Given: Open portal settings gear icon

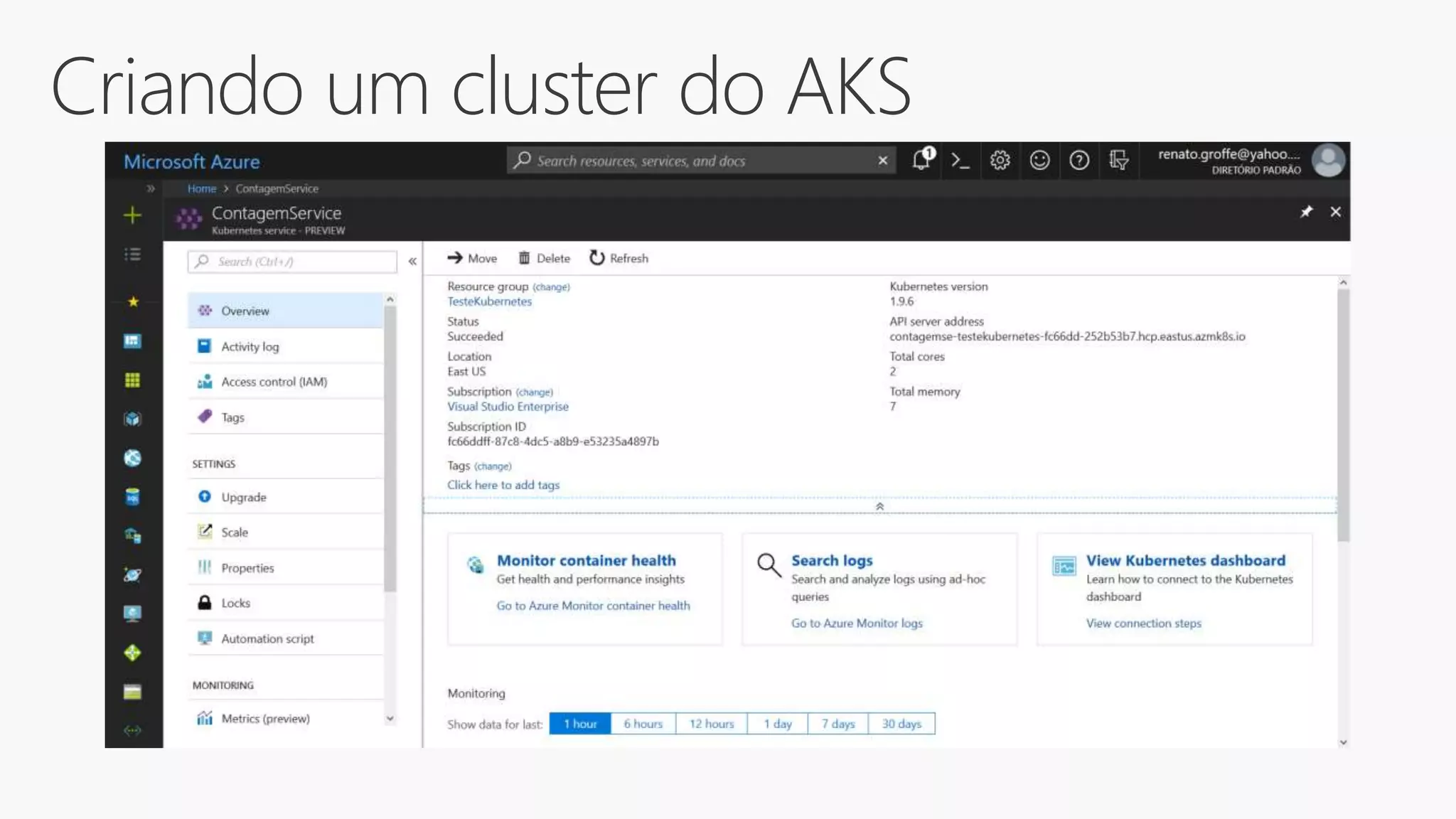Looking at the screenshot, I should tap(1000, 161).
